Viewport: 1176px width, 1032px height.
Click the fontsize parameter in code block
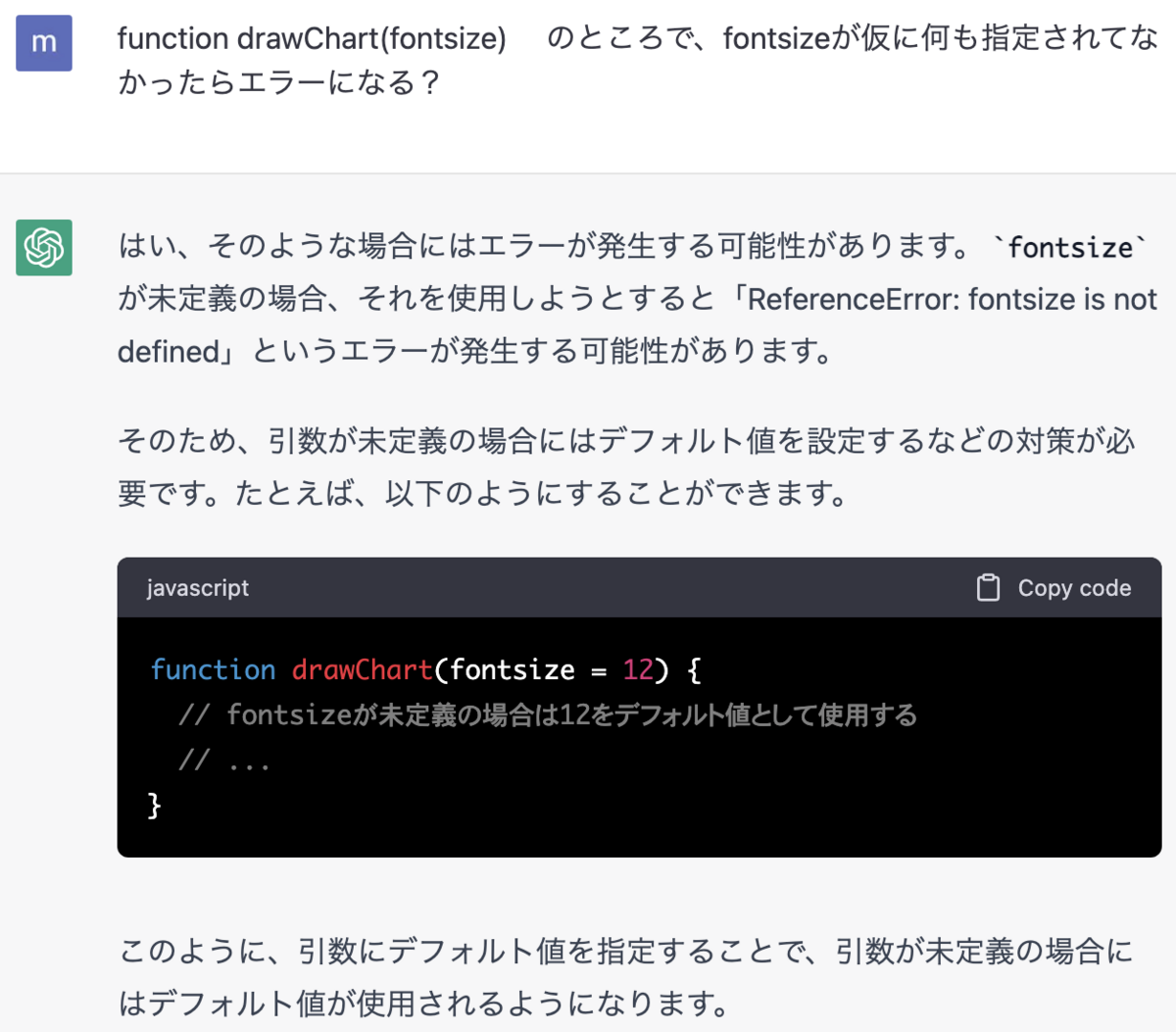tap(513, 669)
